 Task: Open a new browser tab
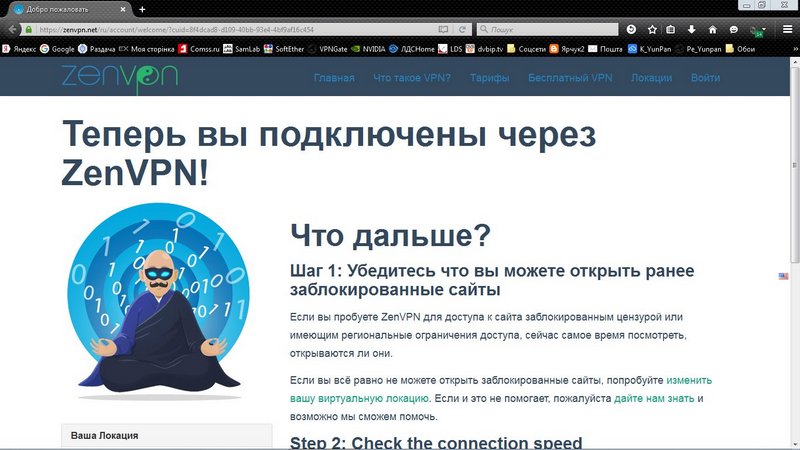coord(142,9)
